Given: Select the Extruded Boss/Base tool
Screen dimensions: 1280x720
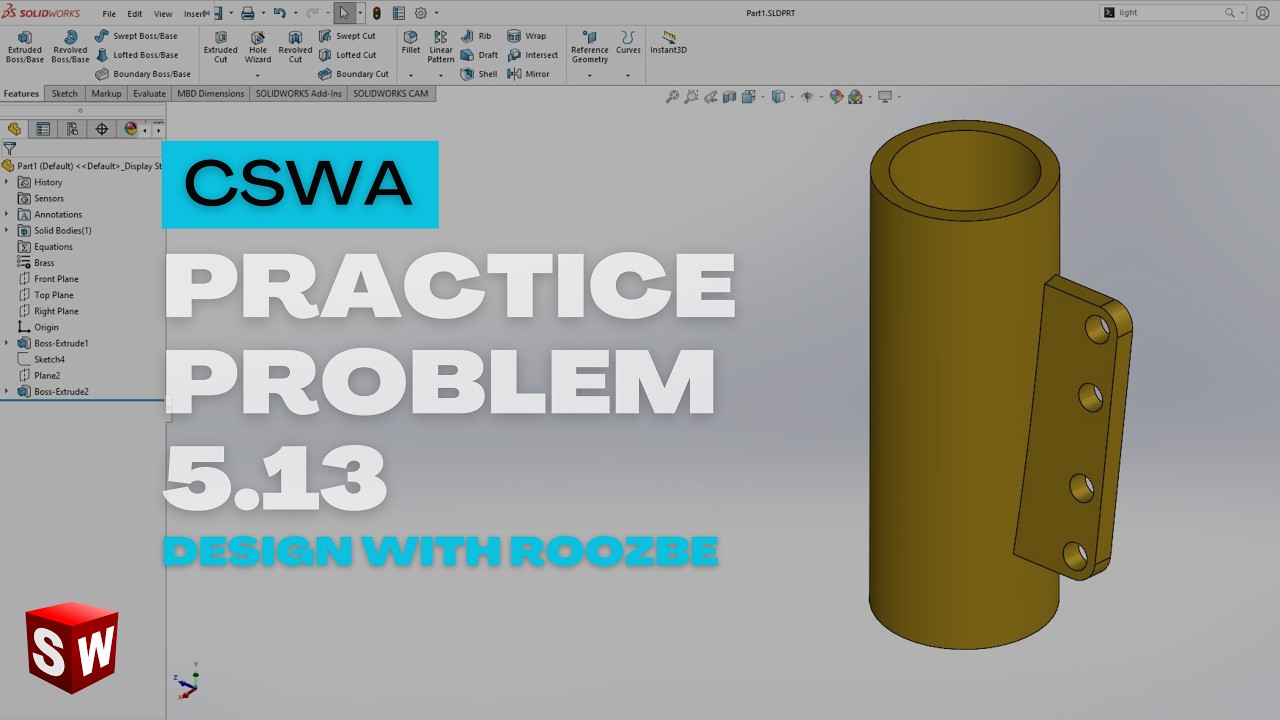Looking at the screenshot, I should coord(25,47).
